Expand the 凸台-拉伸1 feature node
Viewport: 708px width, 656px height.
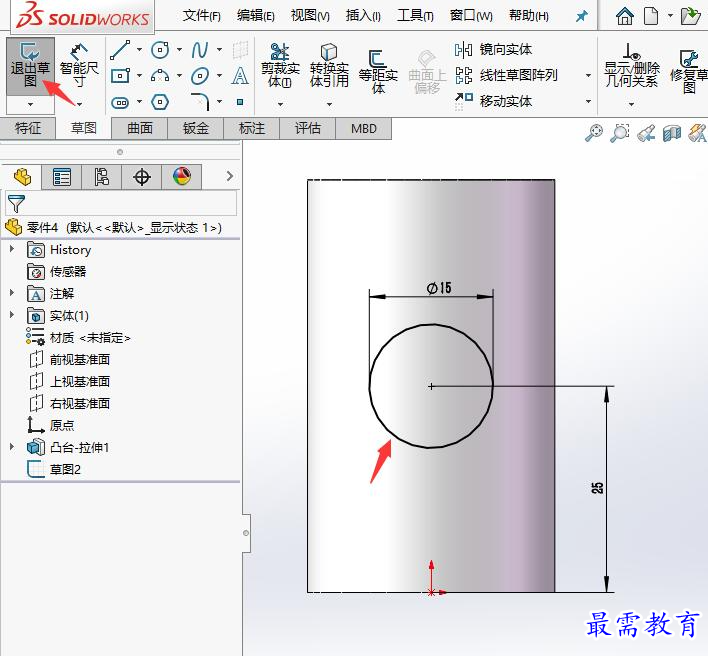click(12, 447)
